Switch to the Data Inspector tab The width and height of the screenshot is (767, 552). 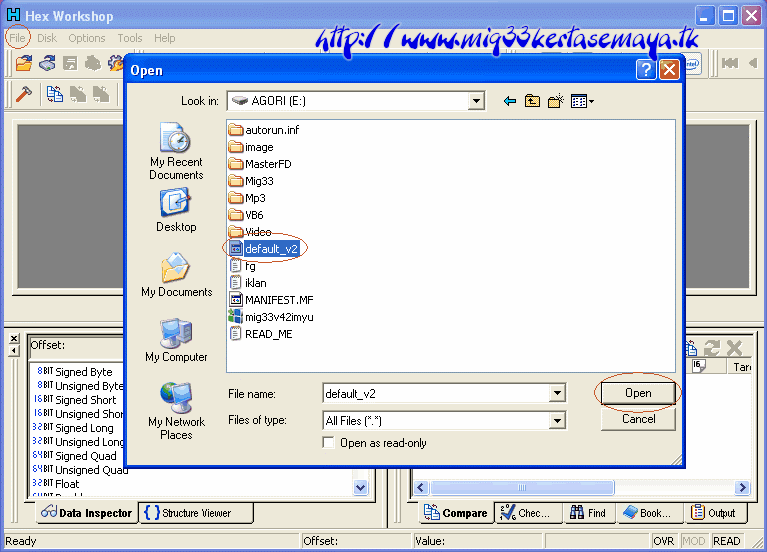coord(87,513)
